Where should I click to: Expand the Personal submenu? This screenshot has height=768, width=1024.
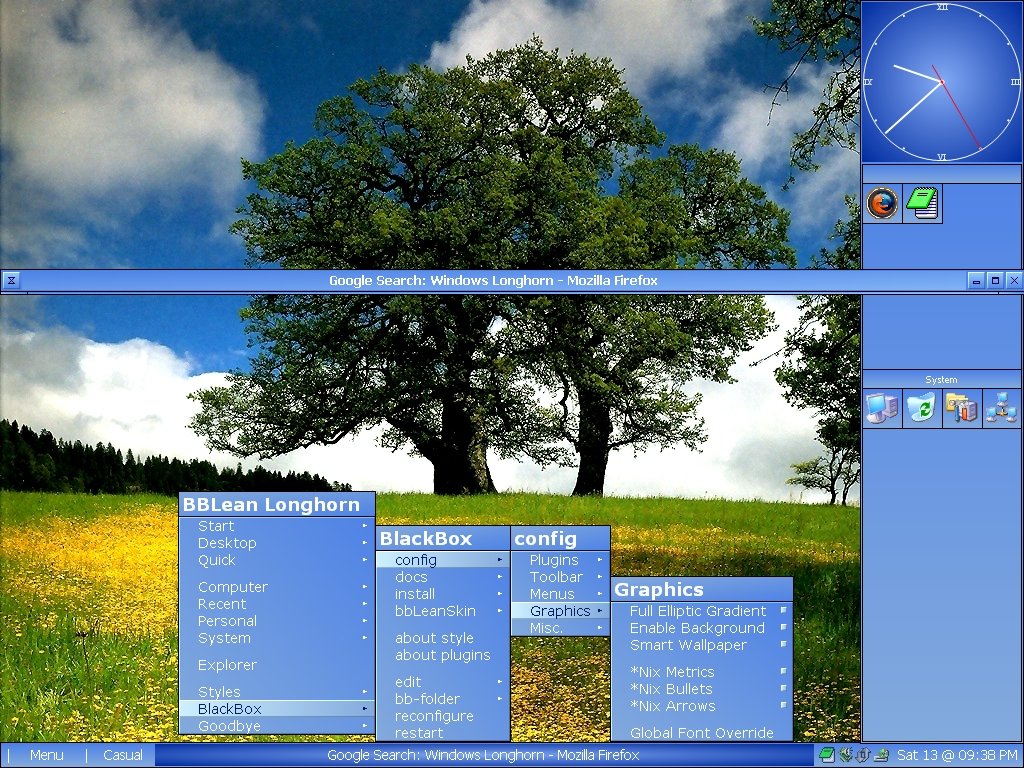[277, 620]
